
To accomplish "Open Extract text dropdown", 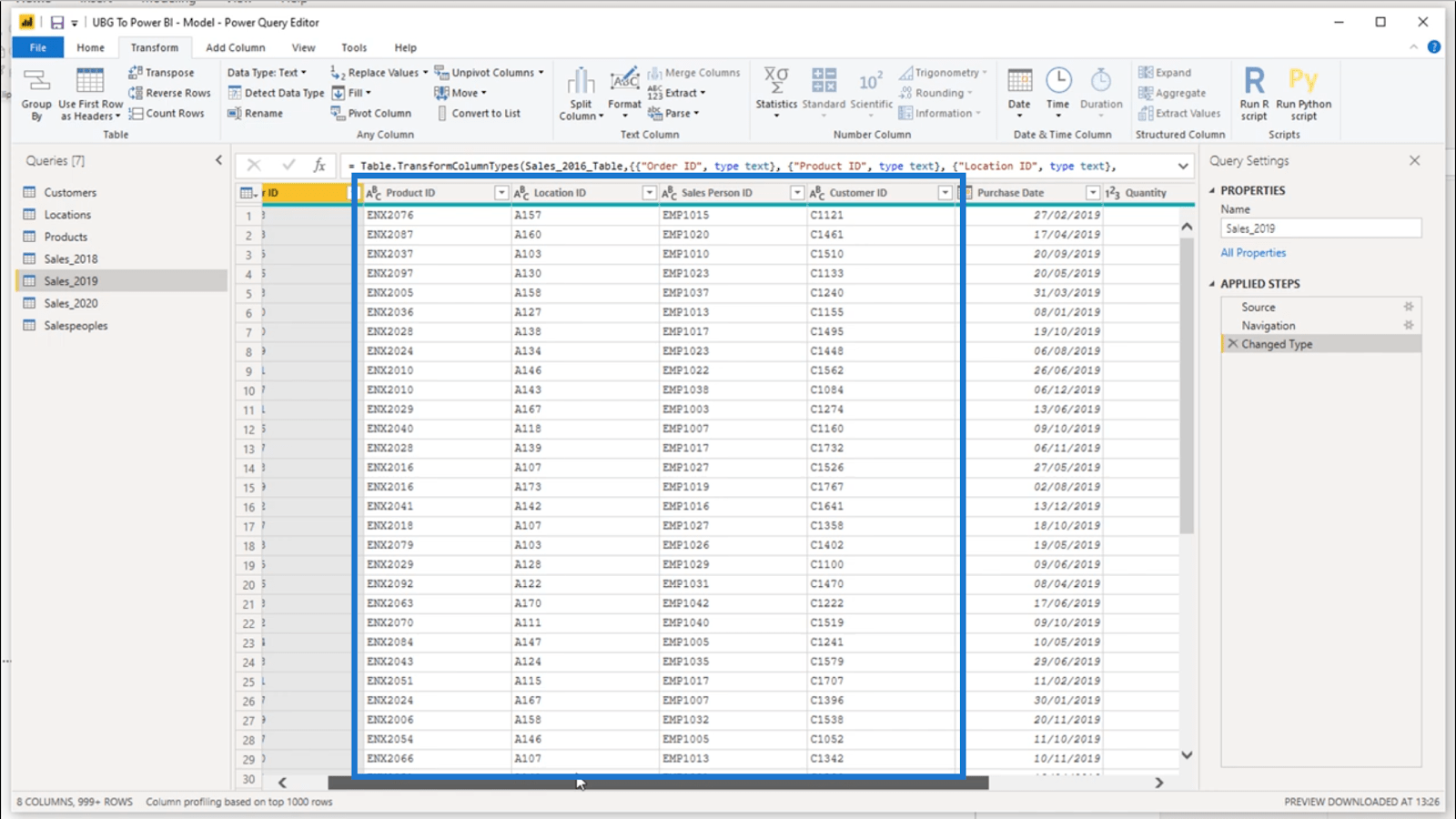I will [x=676, y=93].
